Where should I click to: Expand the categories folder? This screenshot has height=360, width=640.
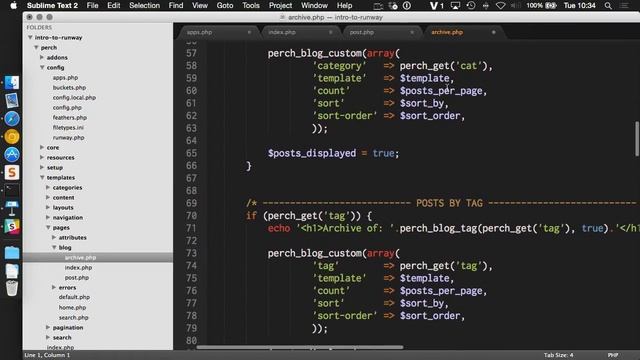[x=48, y=187]
